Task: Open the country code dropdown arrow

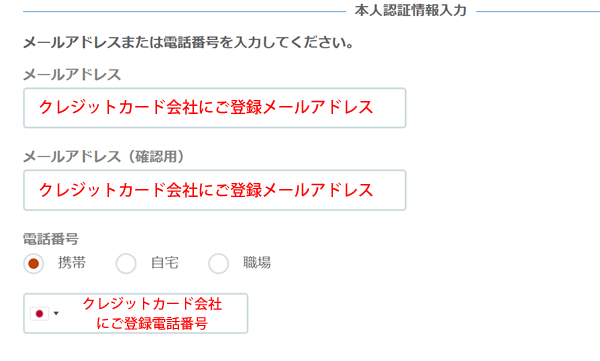Action: click(x=56, y=314)
